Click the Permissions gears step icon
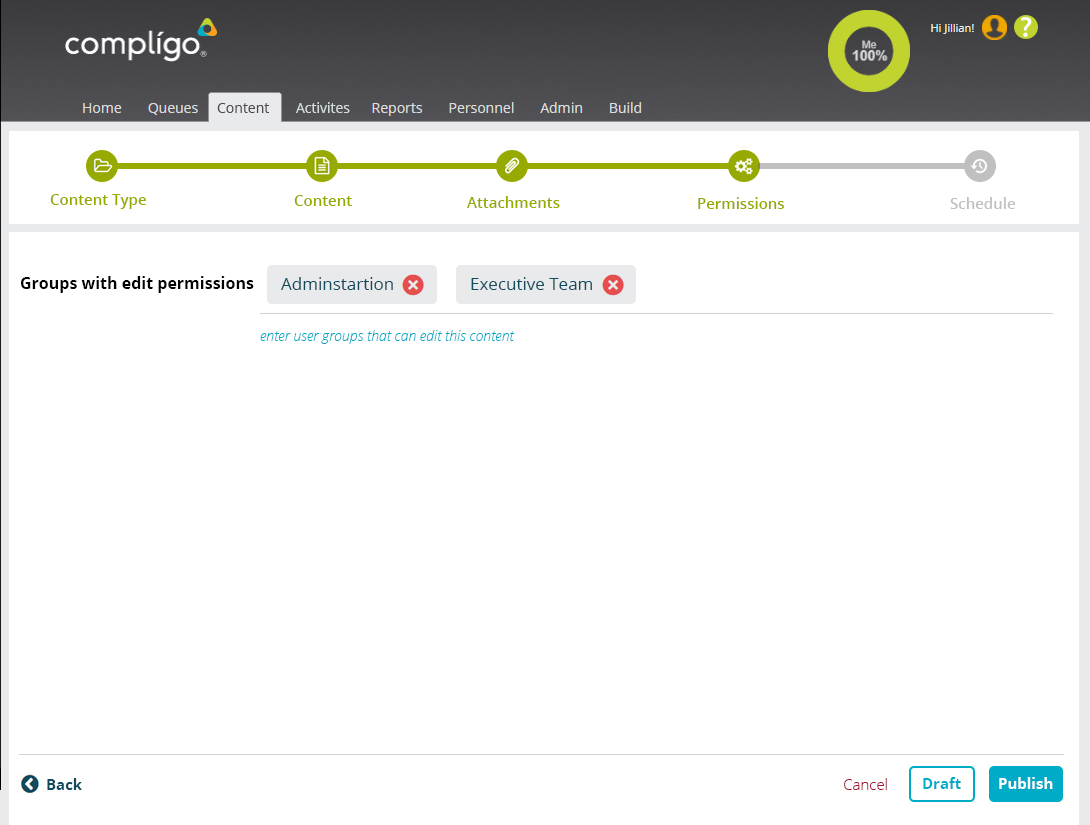The height and width of the screenshot is (825, 1090). click(x=744, y=166)
